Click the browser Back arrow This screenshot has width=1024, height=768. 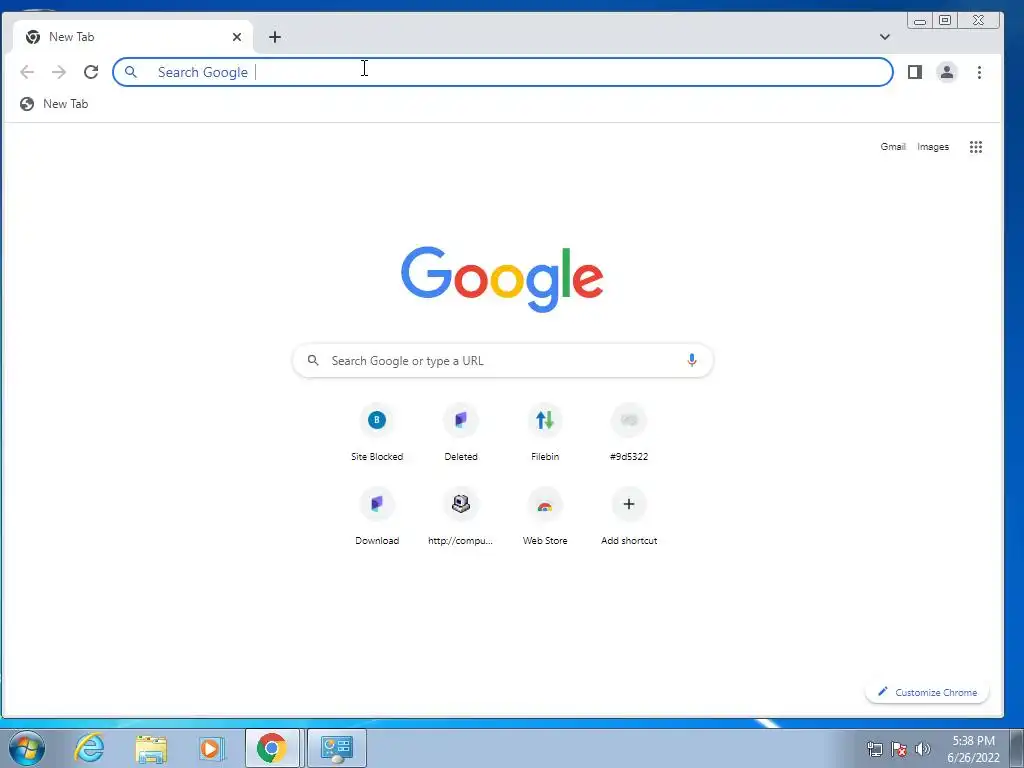tap(27, 72)
